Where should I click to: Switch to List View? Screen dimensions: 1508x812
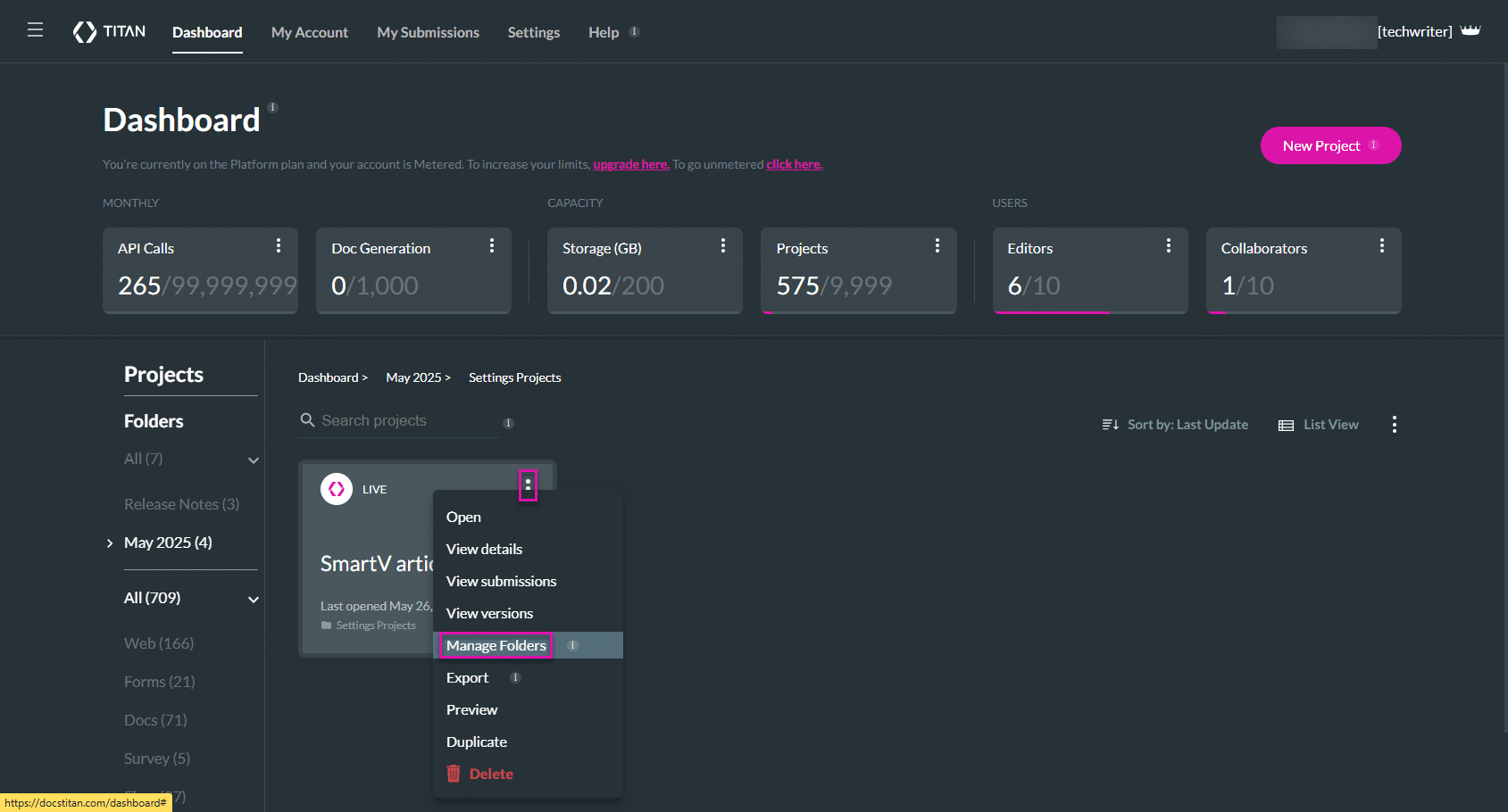(1319, 425)
